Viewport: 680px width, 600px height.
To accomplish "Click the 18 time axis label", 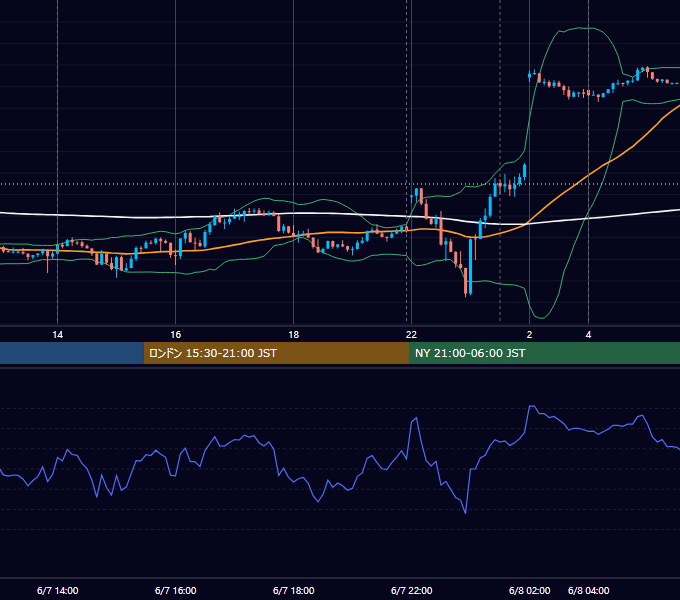I will pyautogui.click(x=294, y=335).
